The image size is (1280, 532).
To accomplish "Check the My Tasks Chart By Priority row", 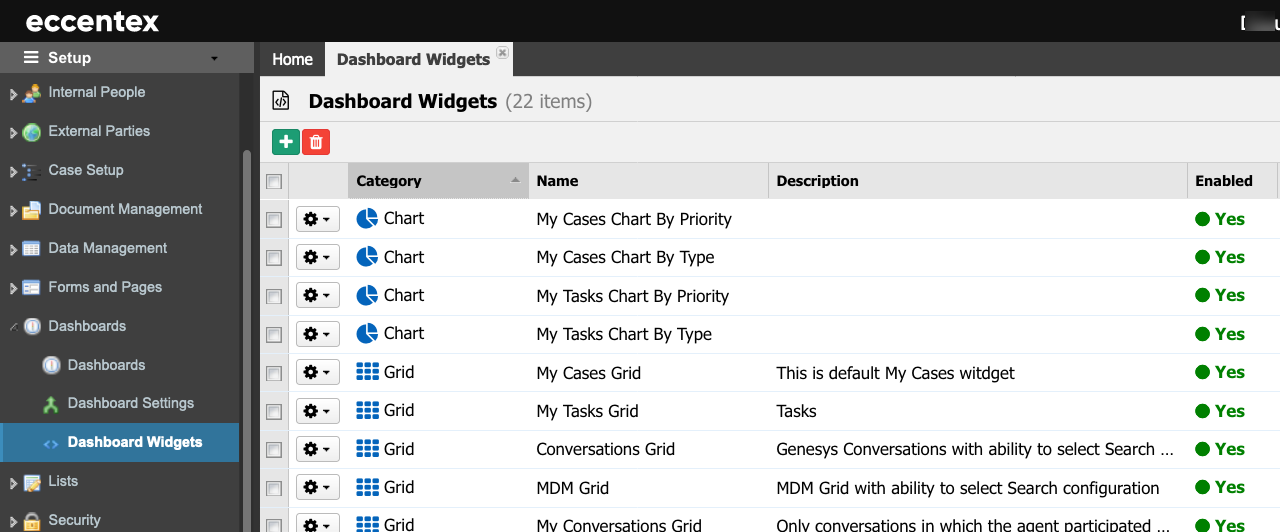I will (274, 296).
